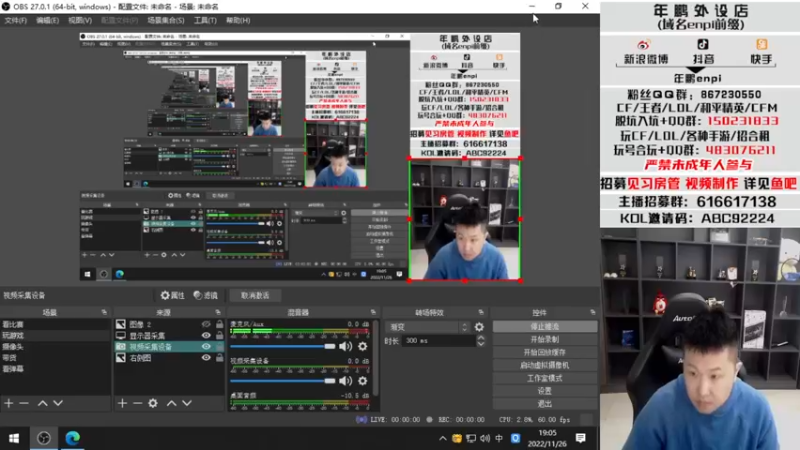Hide the 显示器采集 source

(x=206, y=336)
